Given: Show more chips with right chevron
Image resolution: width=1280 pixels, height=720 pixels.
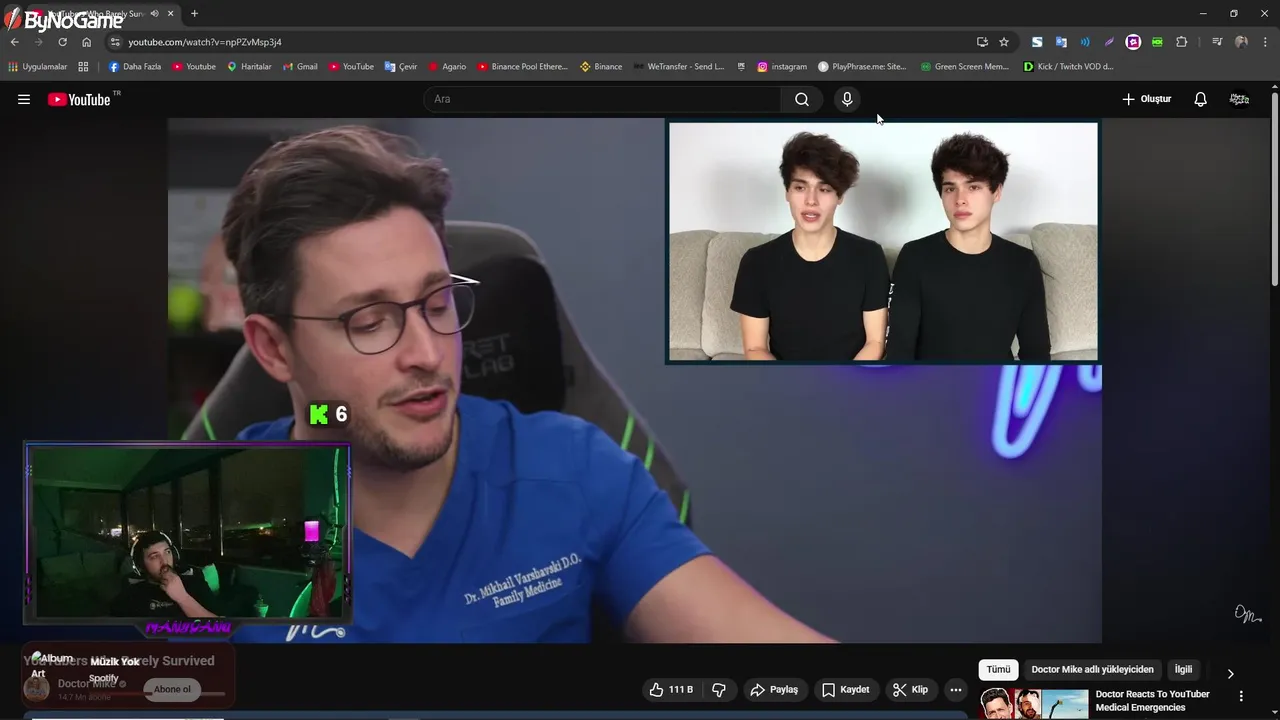Looking at the screenshot, I should pyautogui.click(x=1230, y=673).
